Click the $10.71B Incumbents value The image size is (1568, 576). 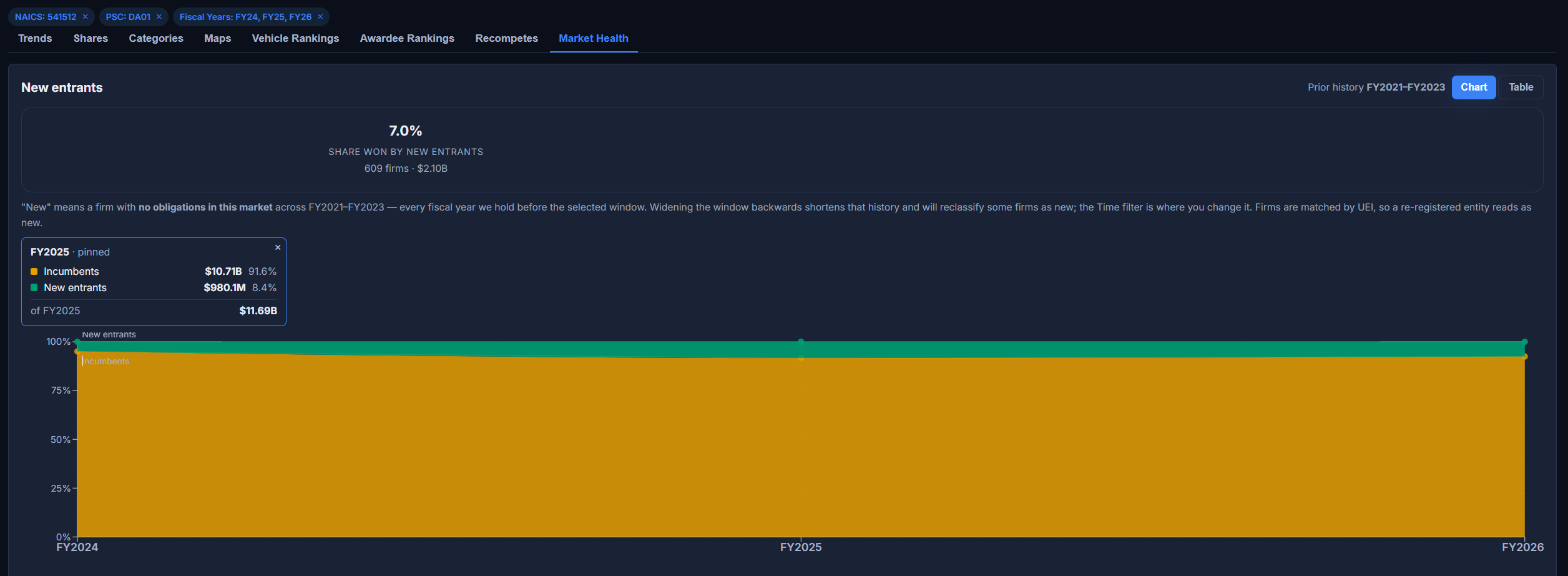[223, 271]
